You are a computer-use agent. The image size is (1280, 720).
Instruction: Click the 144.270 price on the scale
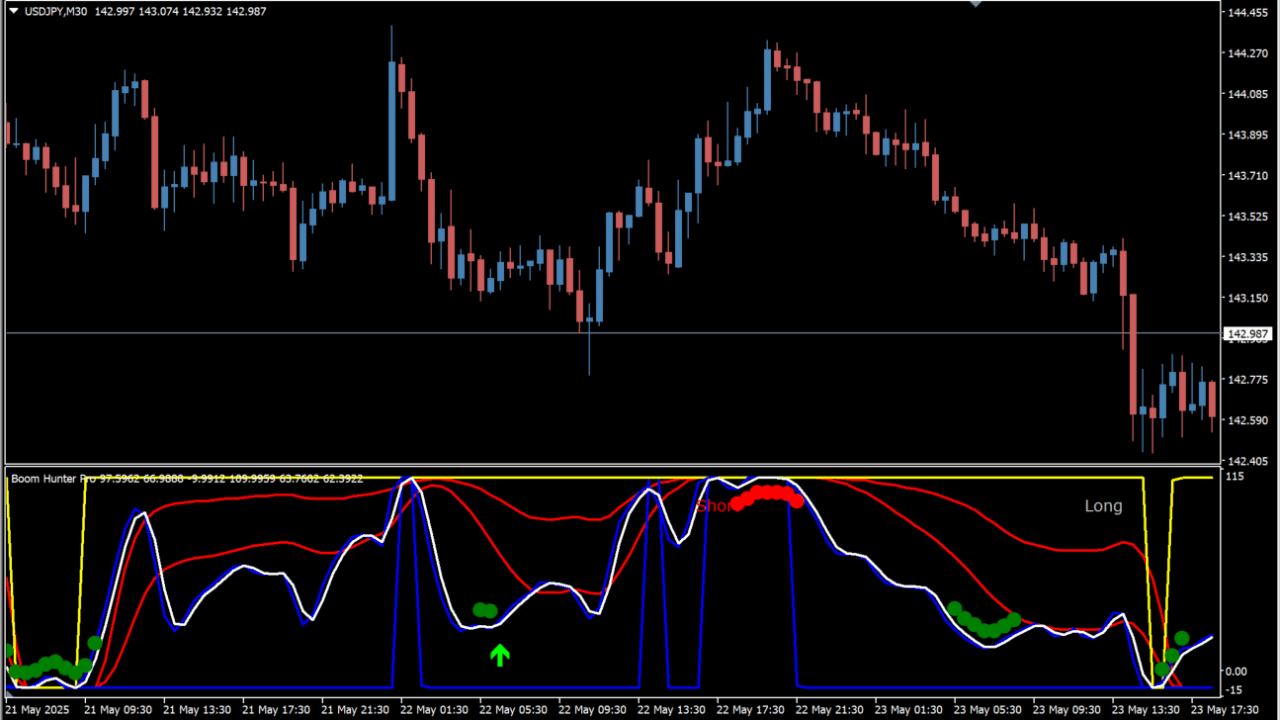(x=1248, y=54)
